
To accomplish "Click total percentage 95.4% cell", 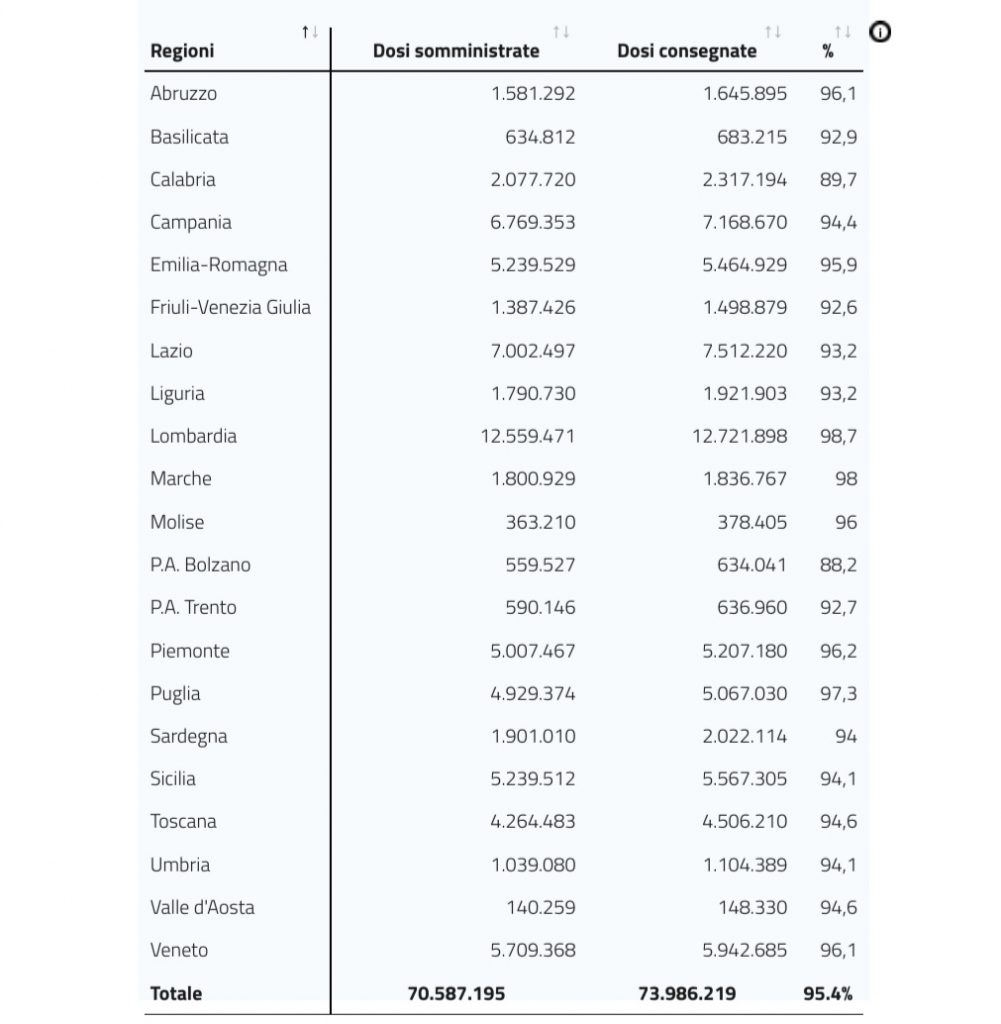I will click(x=827, y=993).
